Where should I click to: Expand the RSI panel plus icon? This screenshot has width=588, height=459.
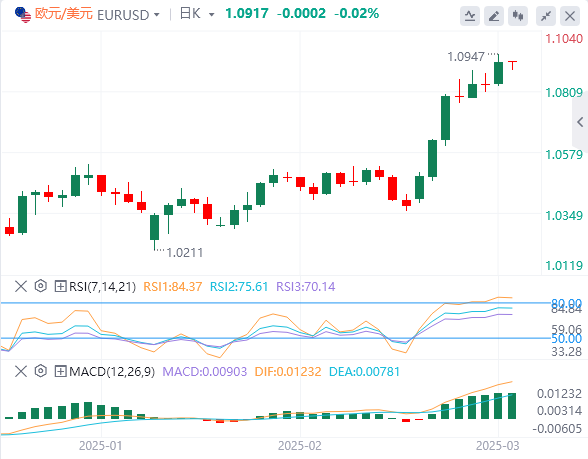click(x=60, y=286)
